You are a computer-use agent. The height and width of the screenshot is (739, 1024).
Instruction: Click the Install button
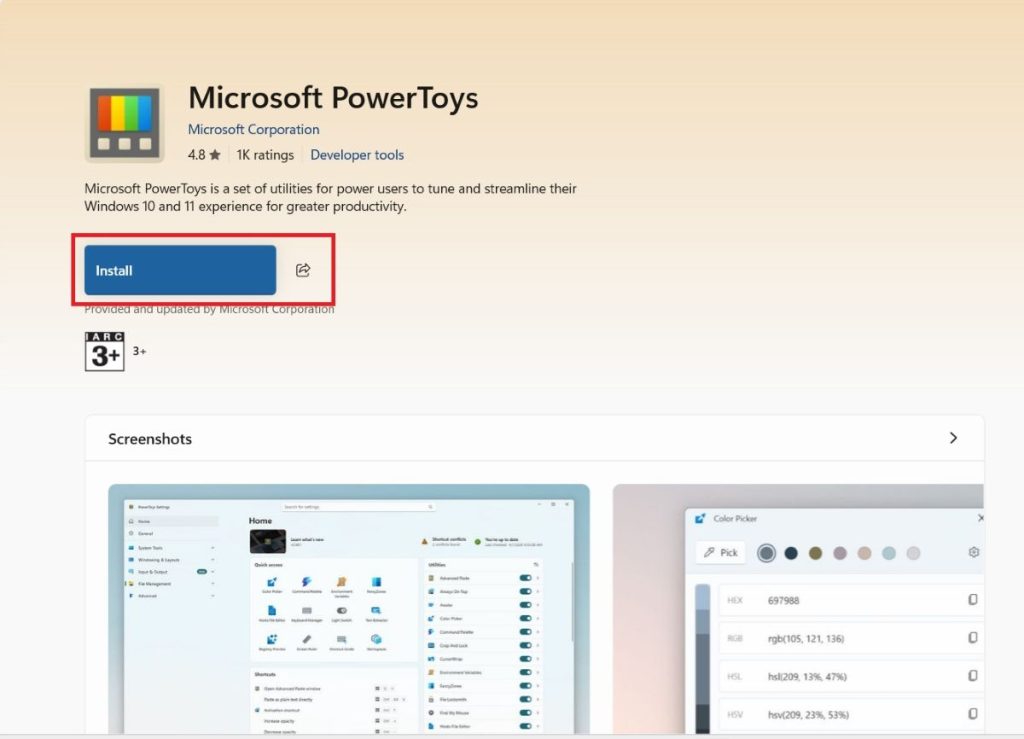[180, 270]
